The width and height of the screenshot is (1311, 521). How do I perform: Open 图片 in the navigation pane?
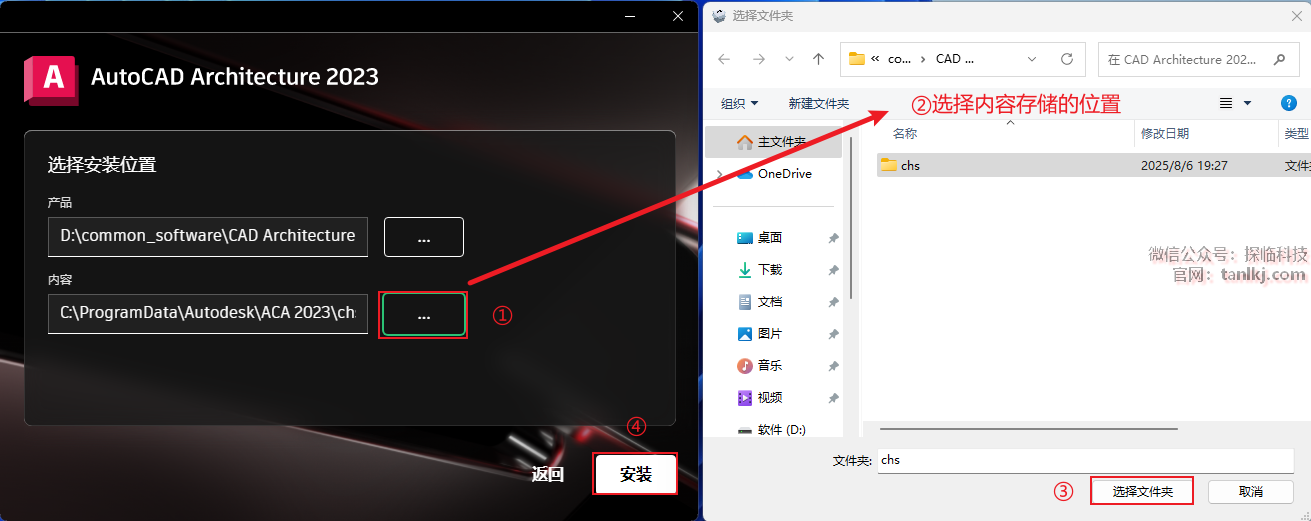(770, 334)
